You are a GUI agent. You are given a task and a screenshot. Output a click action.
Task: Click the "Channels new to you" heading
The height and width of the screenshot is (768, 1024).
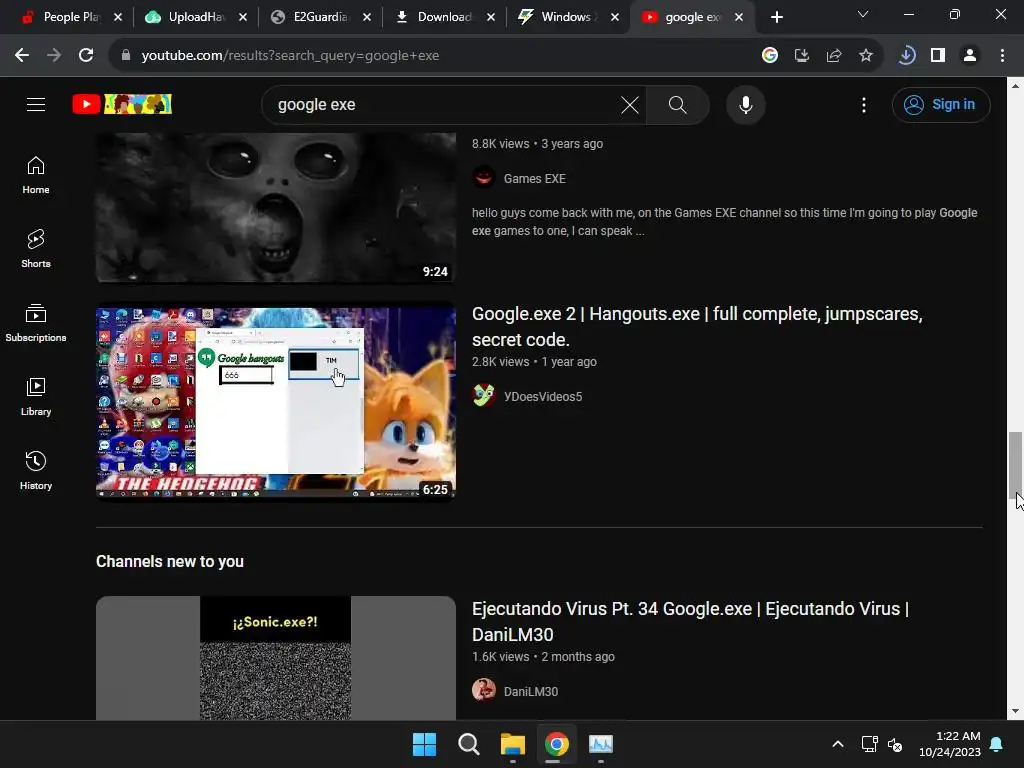coord(170,562)
